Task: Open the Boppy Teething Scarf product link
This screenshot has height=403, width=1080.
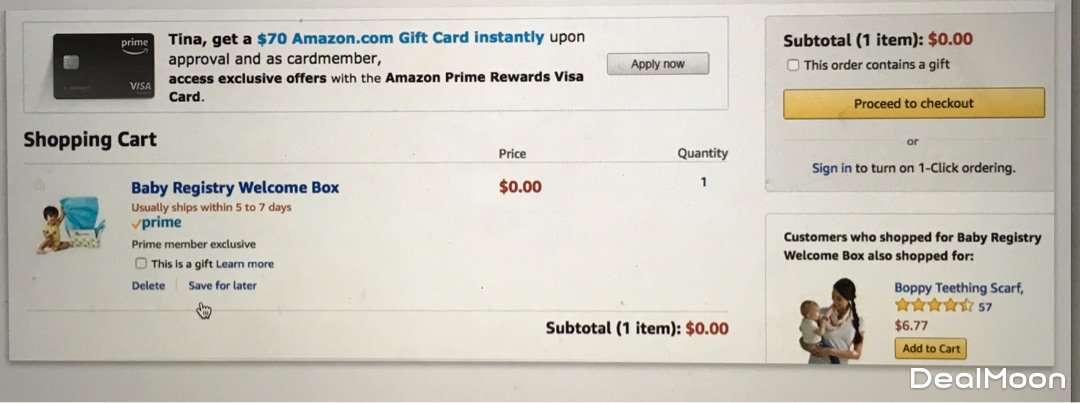Action: pyautogui.click(x=959, y=288)
